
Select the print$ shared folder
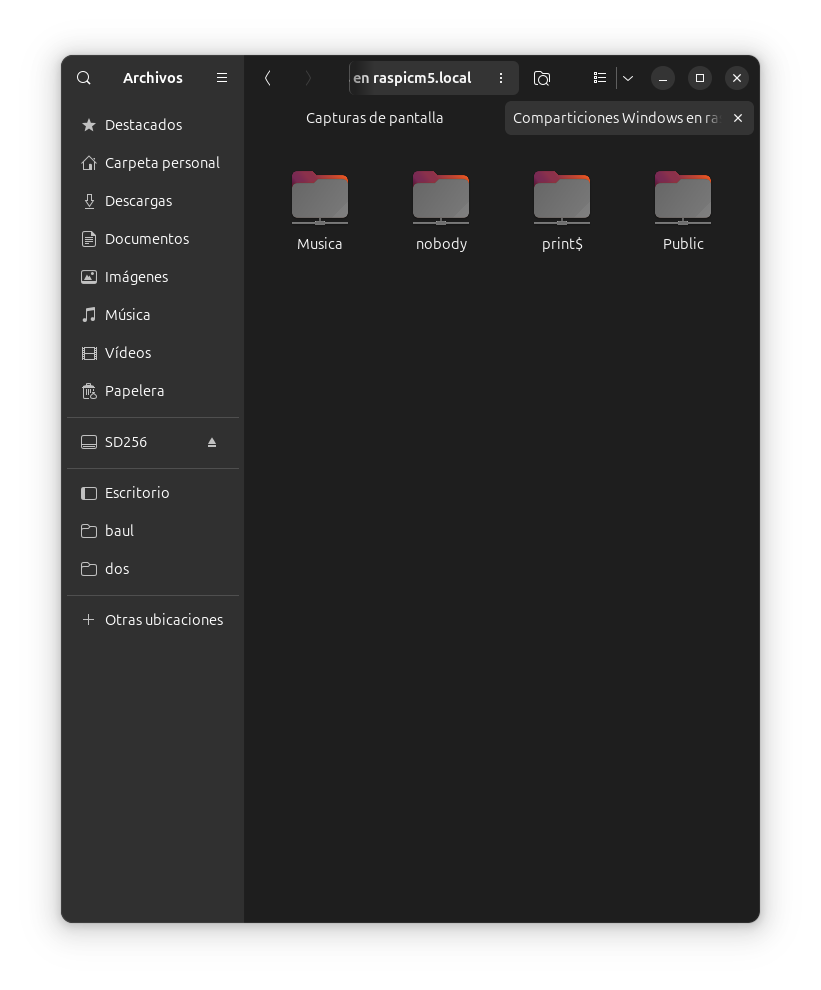pos(562,198)
